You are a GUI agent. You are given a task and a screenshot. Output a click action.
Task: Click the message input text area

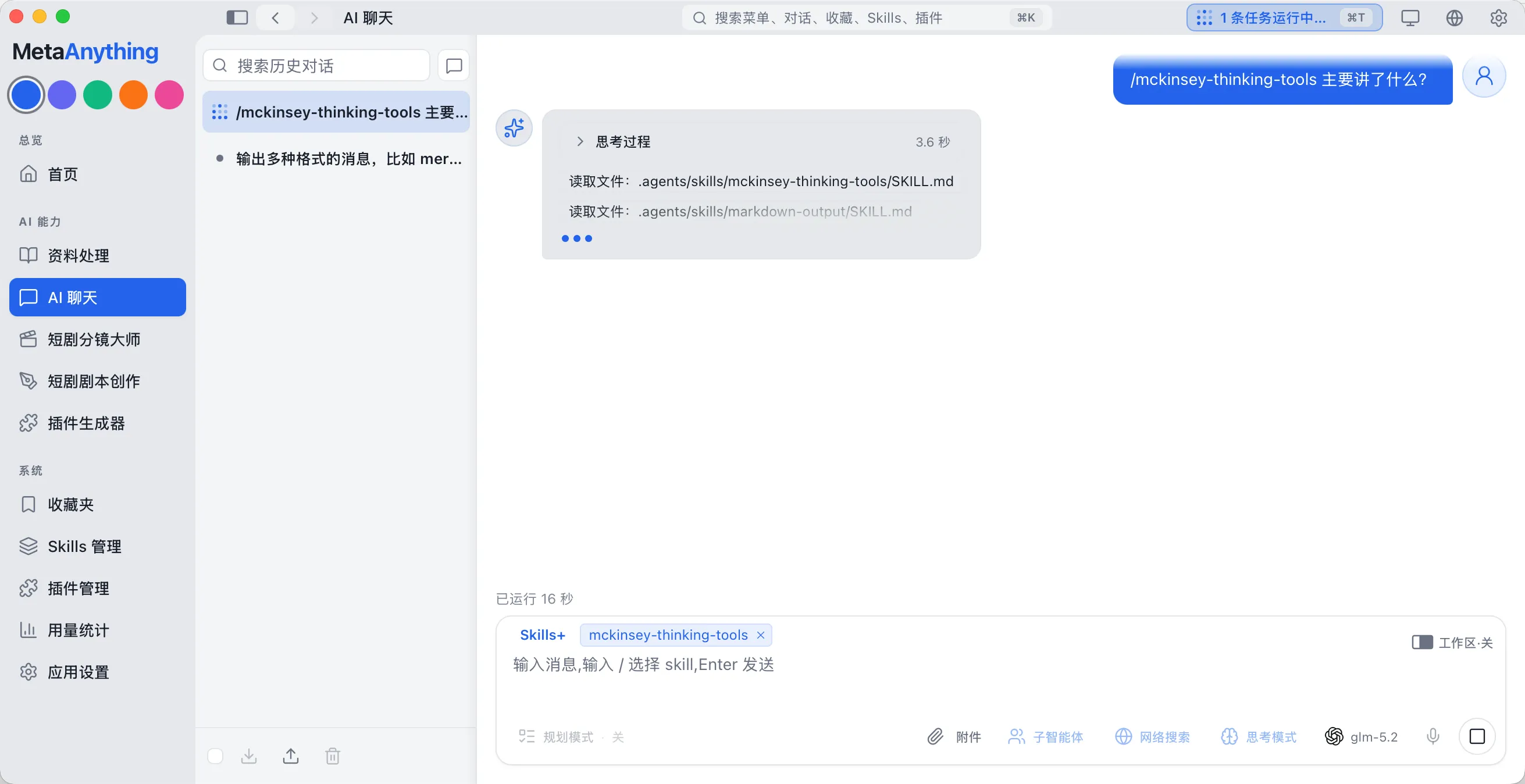pos(1000,678)
